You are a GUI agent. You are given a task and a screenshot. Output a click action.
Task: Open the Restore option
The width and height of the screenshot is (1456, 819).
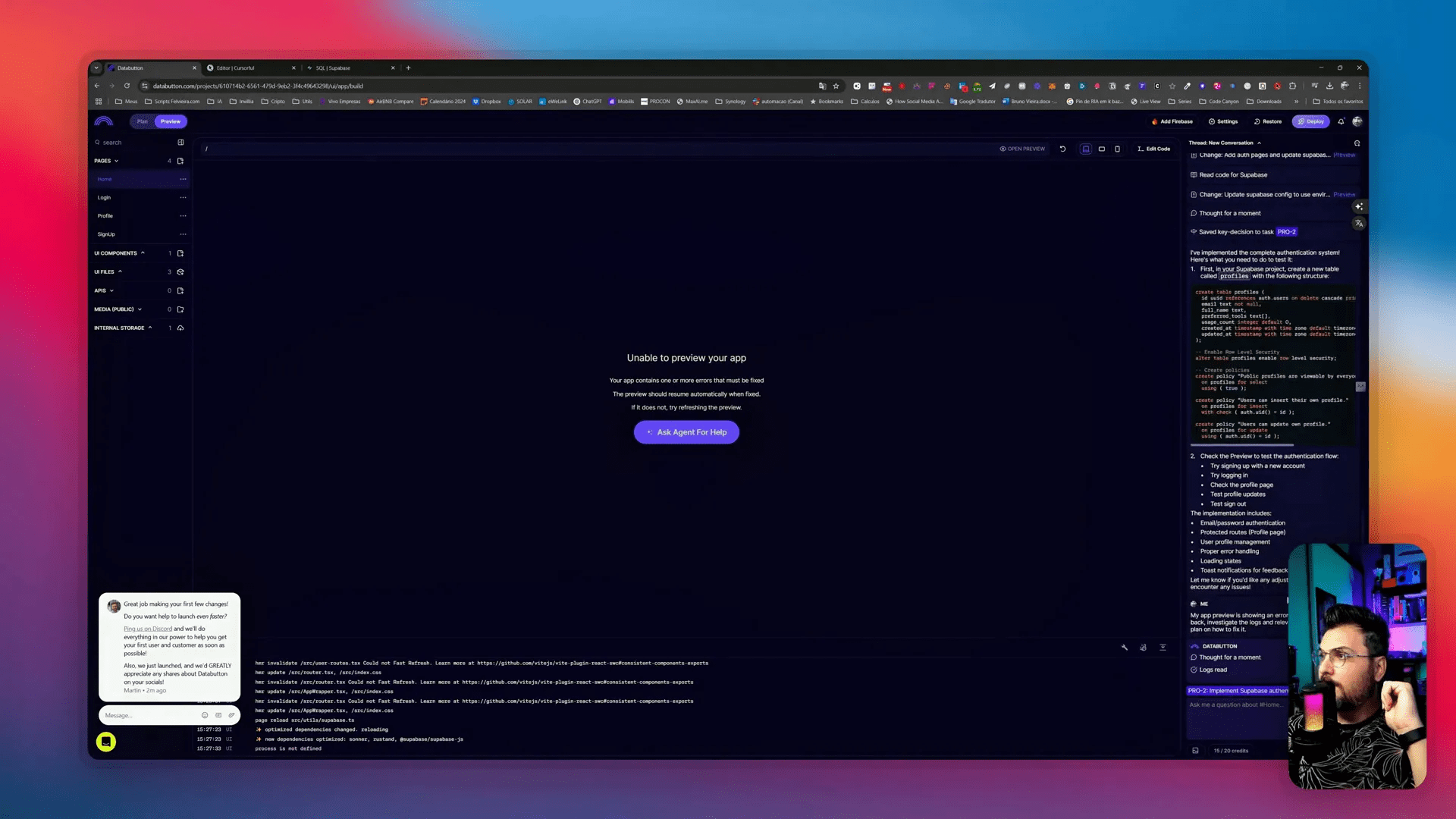click(x=1268, y=121)
